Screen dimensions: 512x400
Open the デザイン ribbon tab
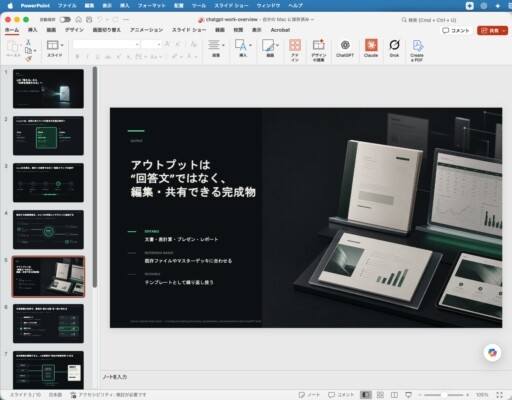(x=74, y=30)
